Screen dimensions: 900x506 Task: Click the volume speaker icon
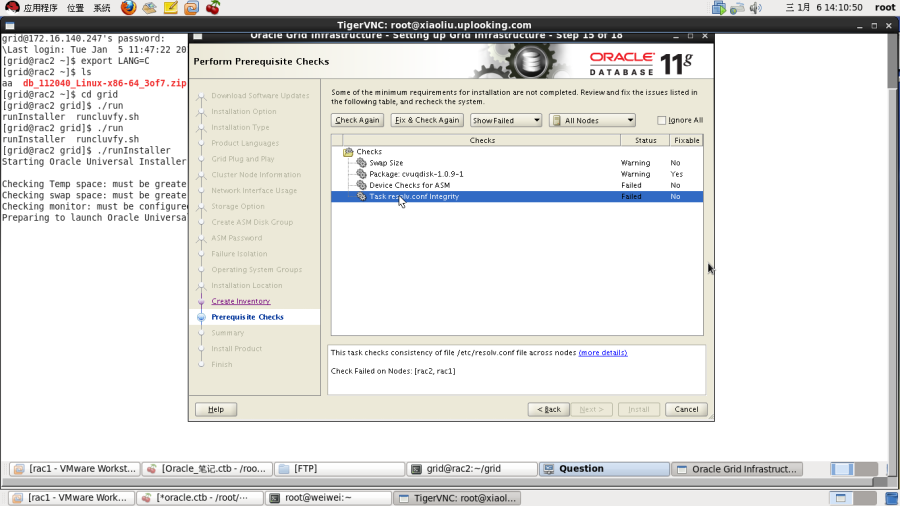coord(755,7)
